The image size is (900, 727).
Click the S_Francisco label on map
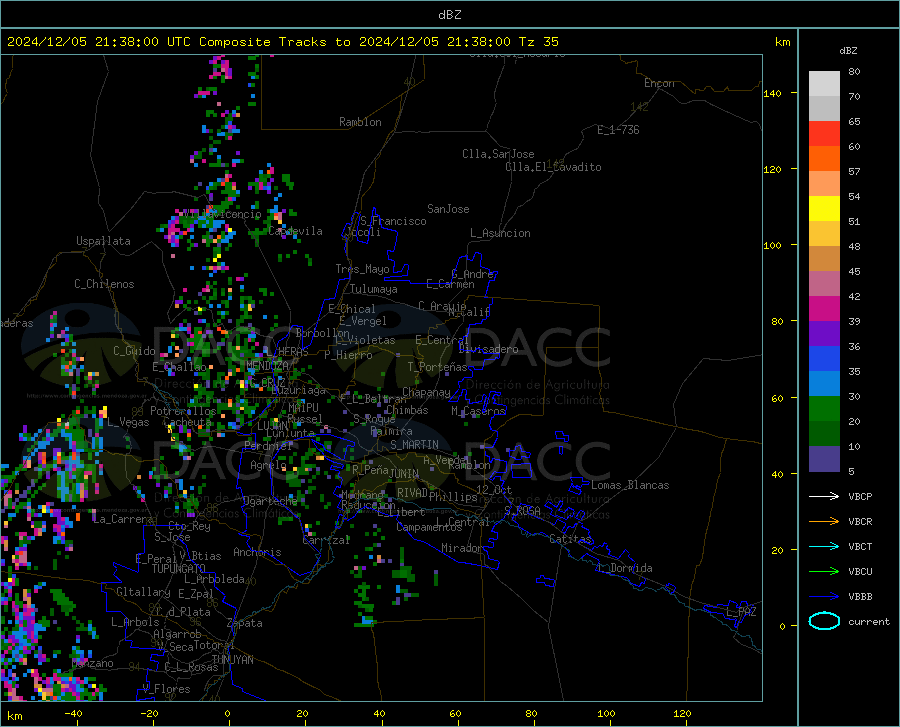393,221
